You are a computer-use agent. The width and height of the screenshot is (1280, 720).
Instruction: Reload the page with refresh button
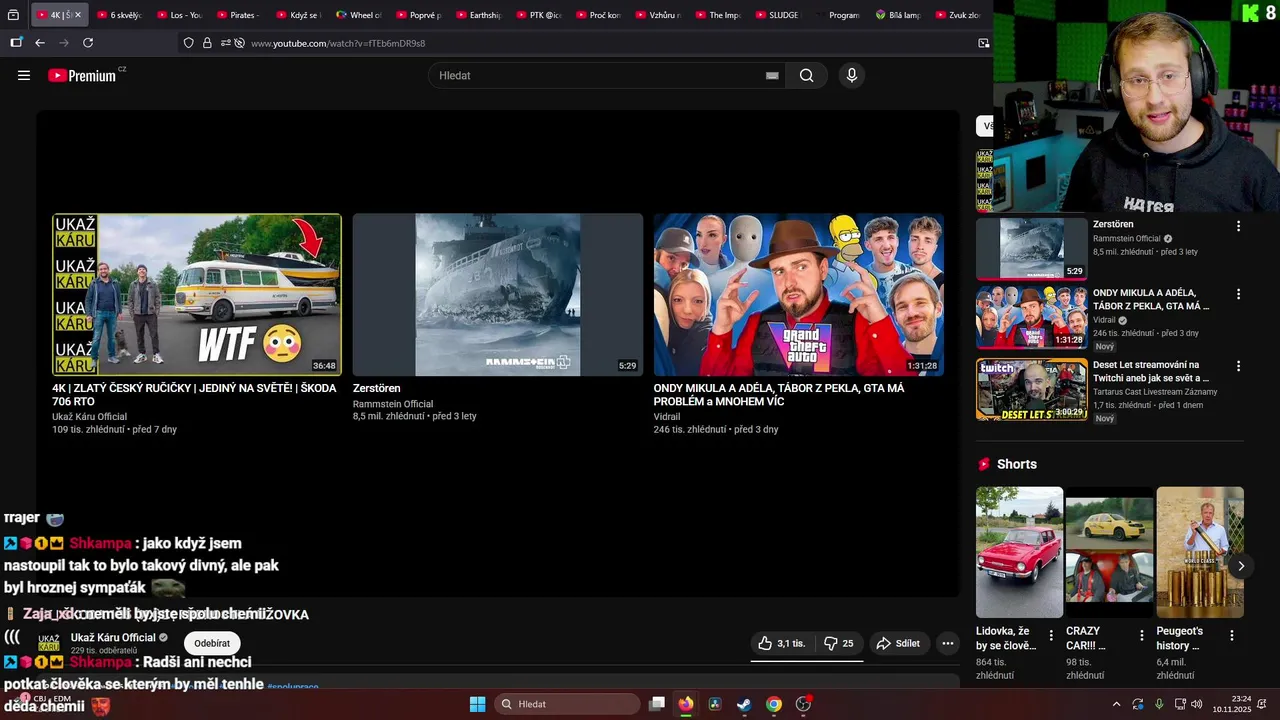coord(88,43)
